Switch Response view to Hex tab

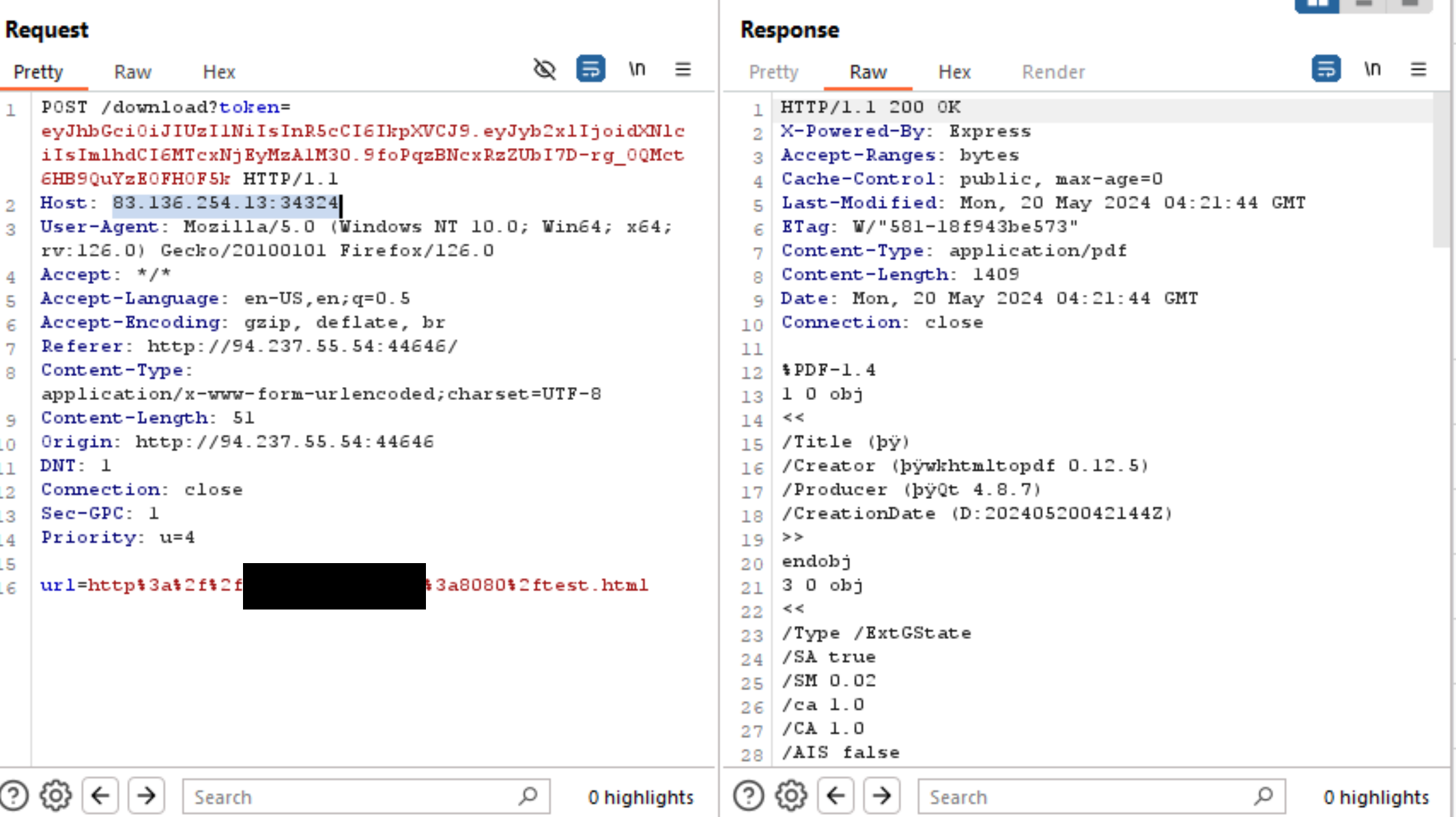pyautogui.click(x=954, y=72)
